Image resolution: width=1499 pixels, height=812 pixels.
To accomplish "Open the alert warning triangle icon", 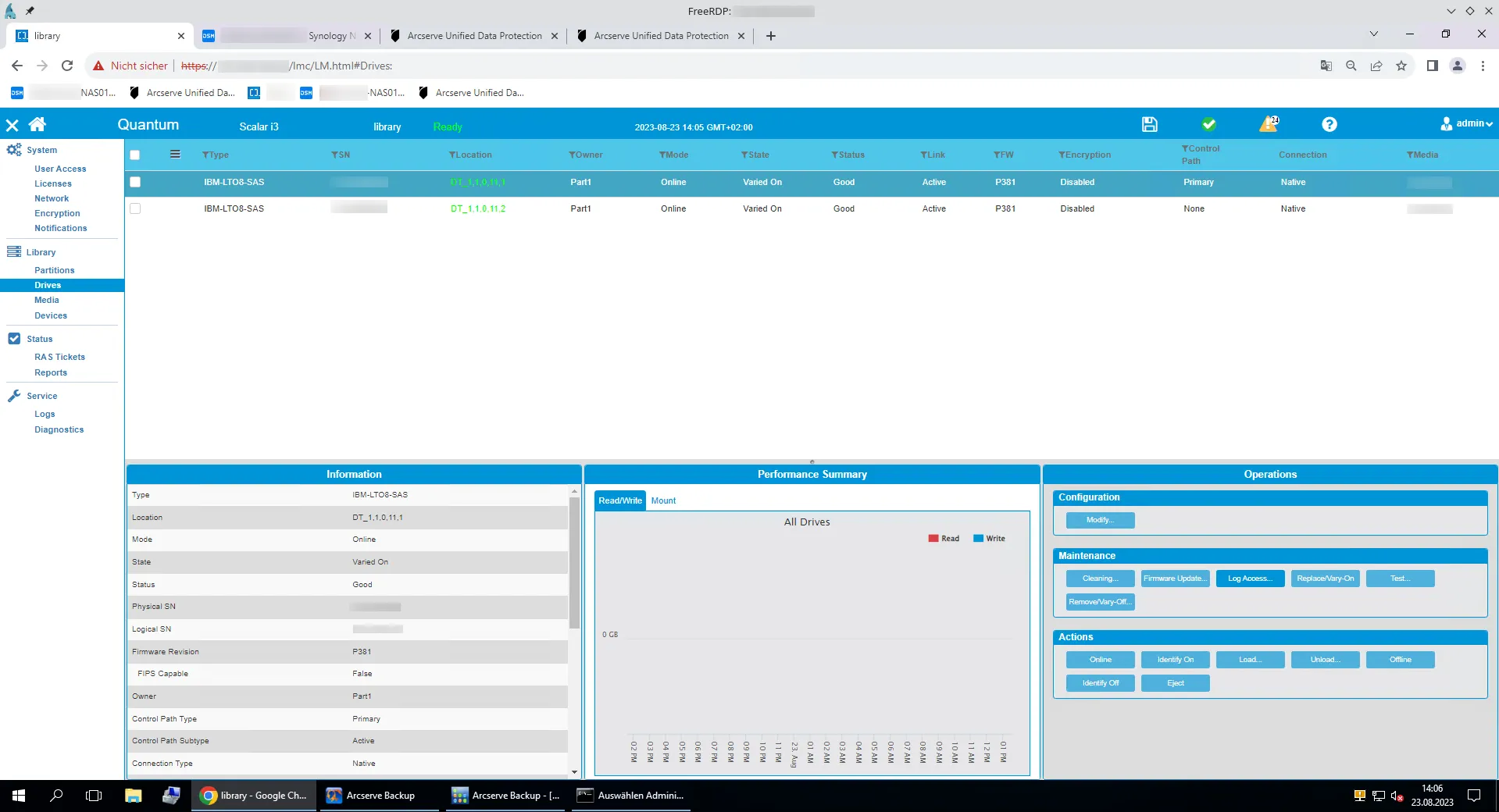I will pos(1269,124).
